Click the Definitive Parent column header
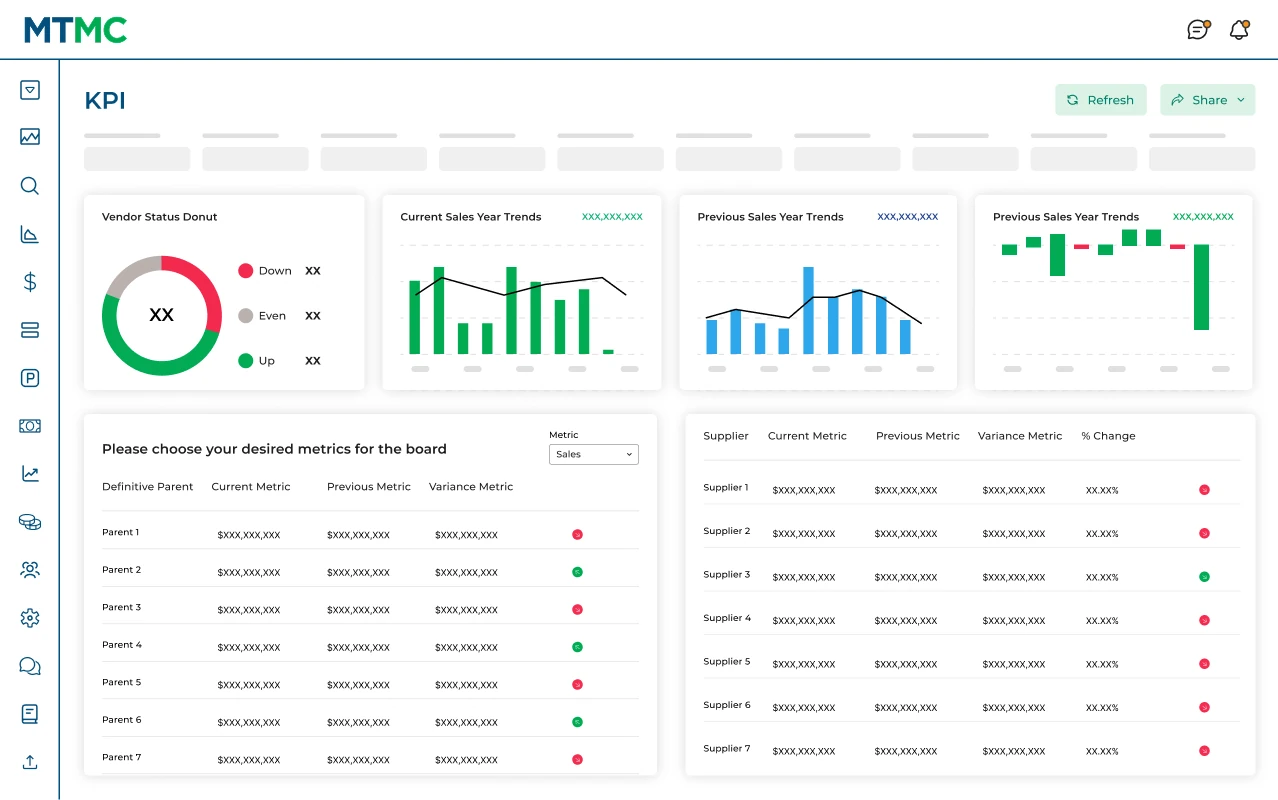Screen dimensions: 1278x800 click(148, 487)
